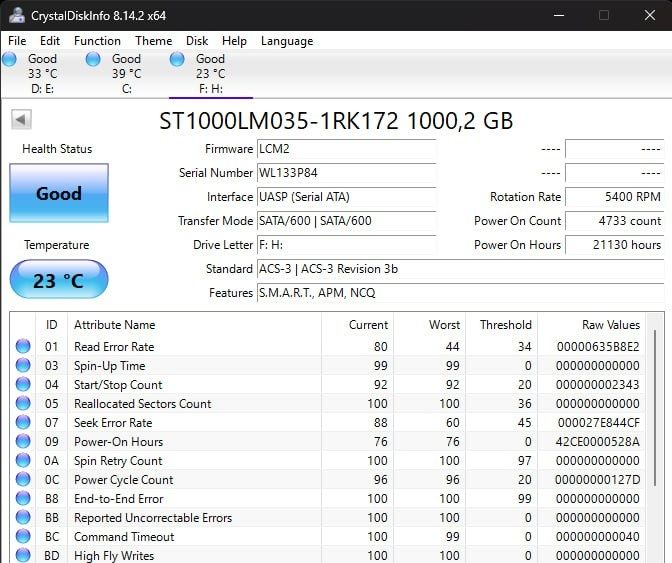Select the F: H: disk status orb
672x563 pixels.
pyautogui.click(x=177, y=59)
